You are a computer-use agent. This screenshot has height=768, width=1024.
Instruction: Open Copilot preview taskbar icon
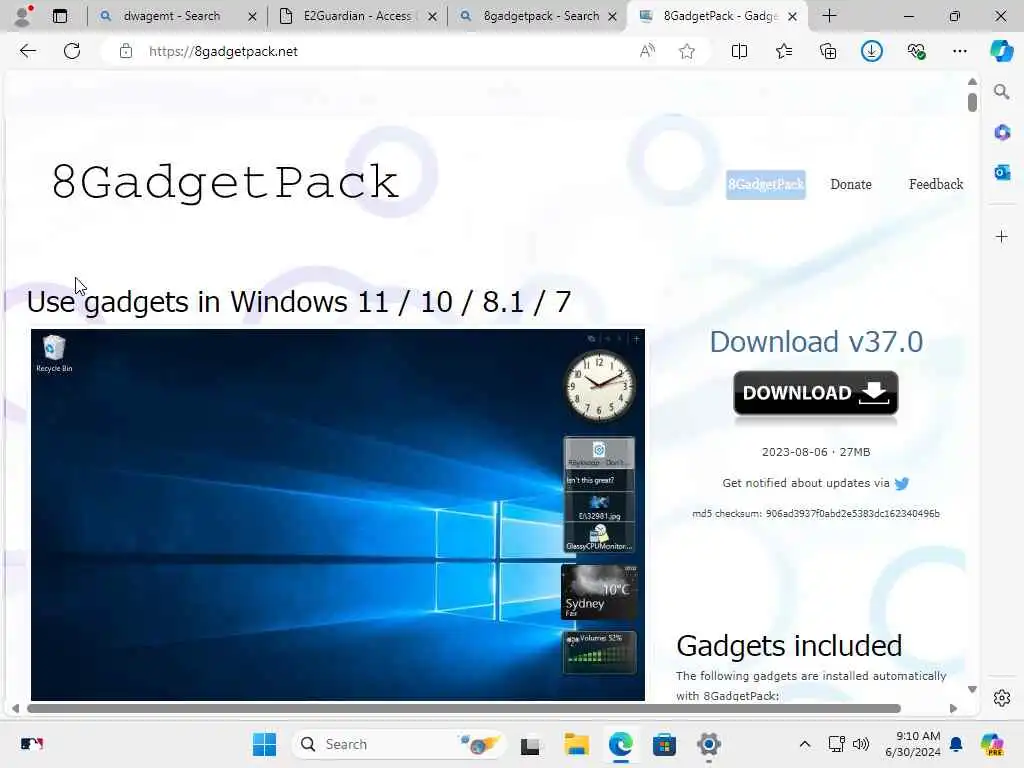pos(992,744)
